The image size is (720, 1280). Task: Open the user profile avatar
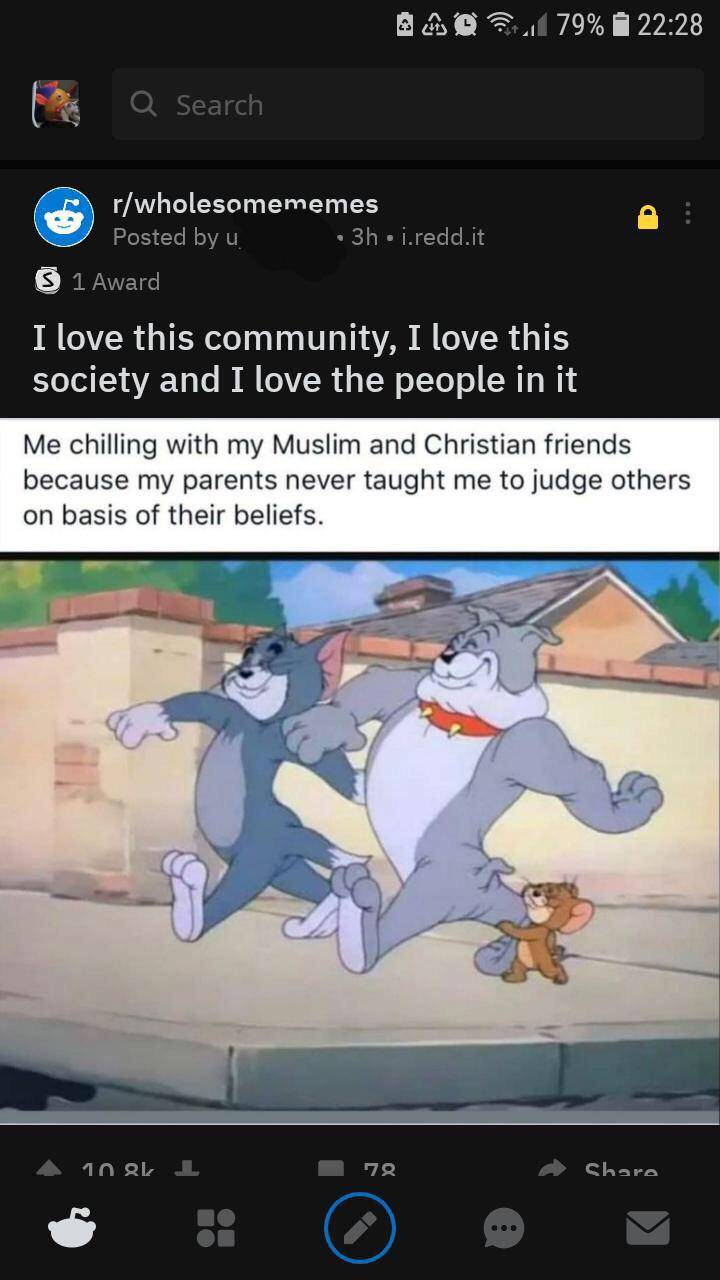point(56,104)
